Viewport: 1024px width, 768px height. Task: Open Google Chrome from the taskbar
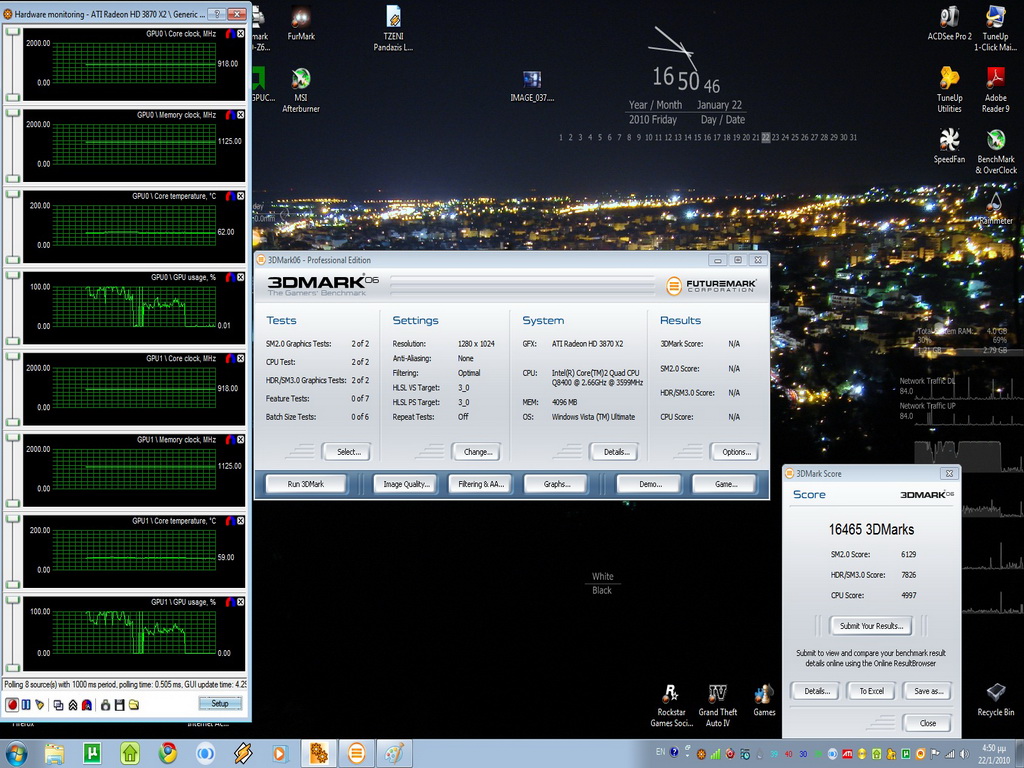pos(167,754)
